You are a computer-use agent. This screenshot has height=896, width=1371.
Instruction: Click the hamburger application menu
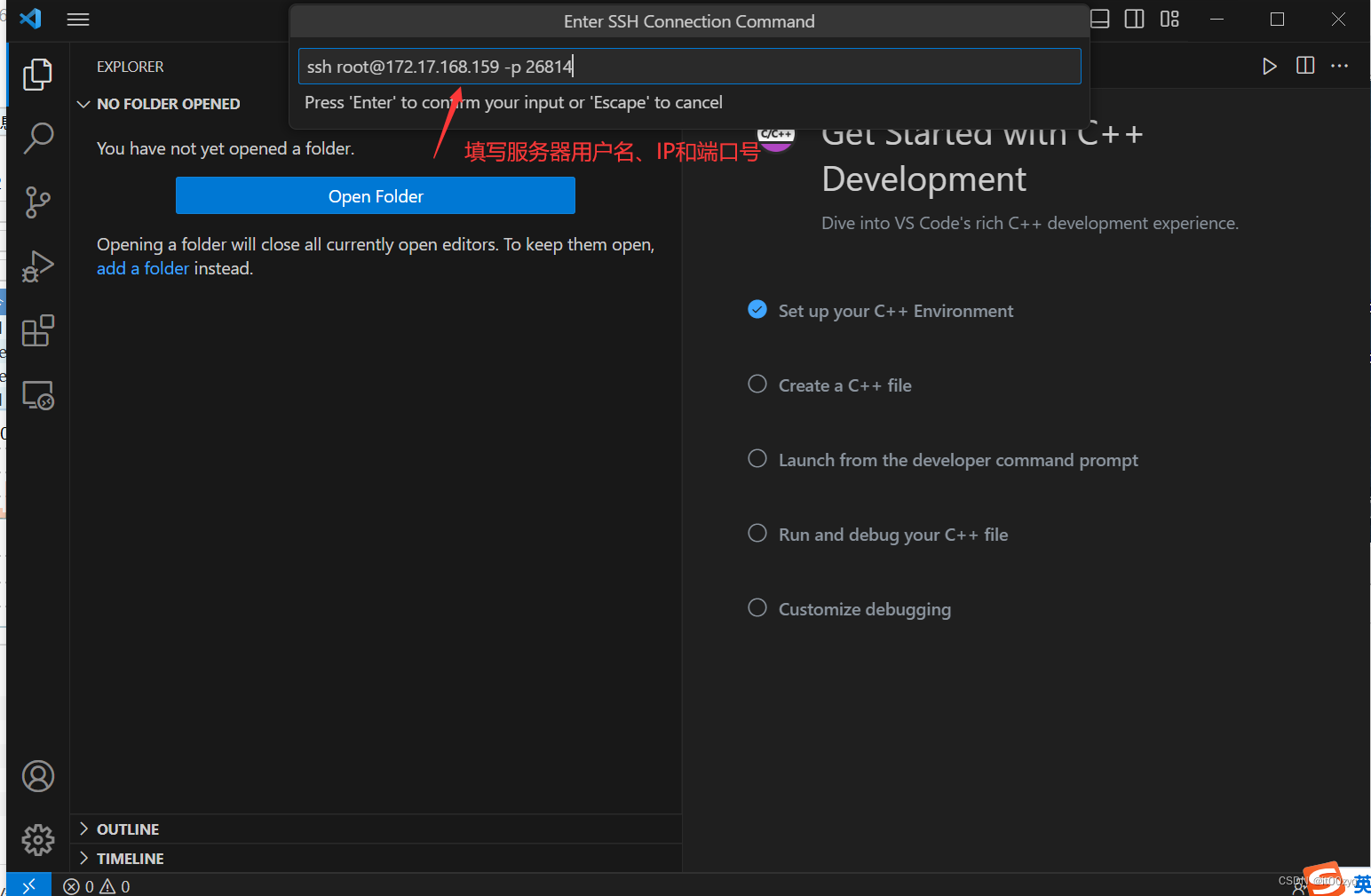point(78,20)
